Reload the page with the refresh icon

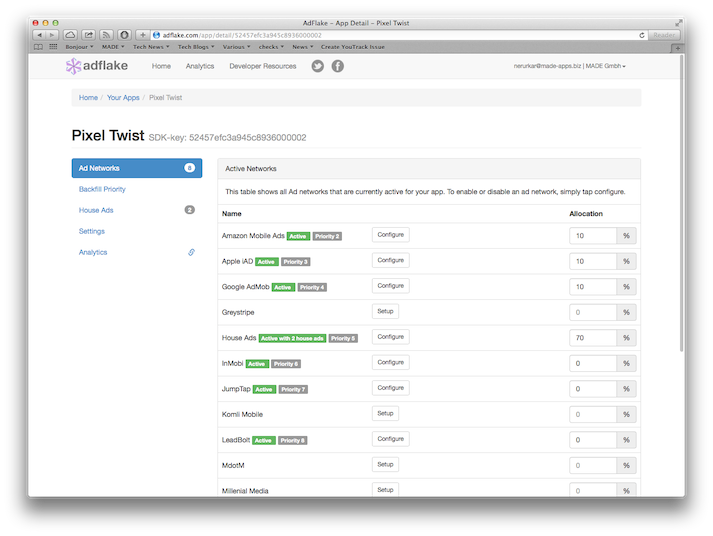coord(642,35)
